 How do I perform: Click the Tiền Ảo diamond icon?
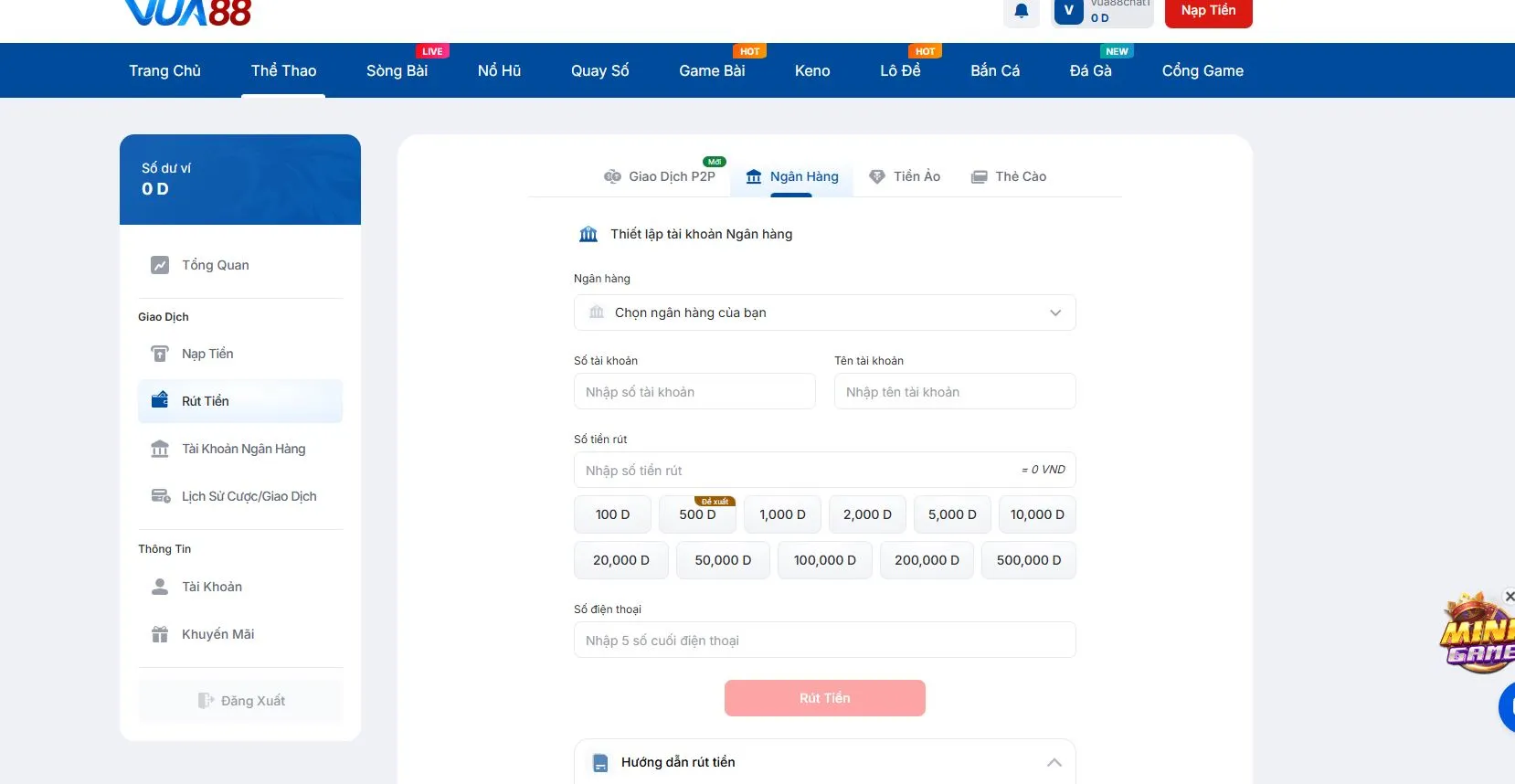tap(877, 176)
